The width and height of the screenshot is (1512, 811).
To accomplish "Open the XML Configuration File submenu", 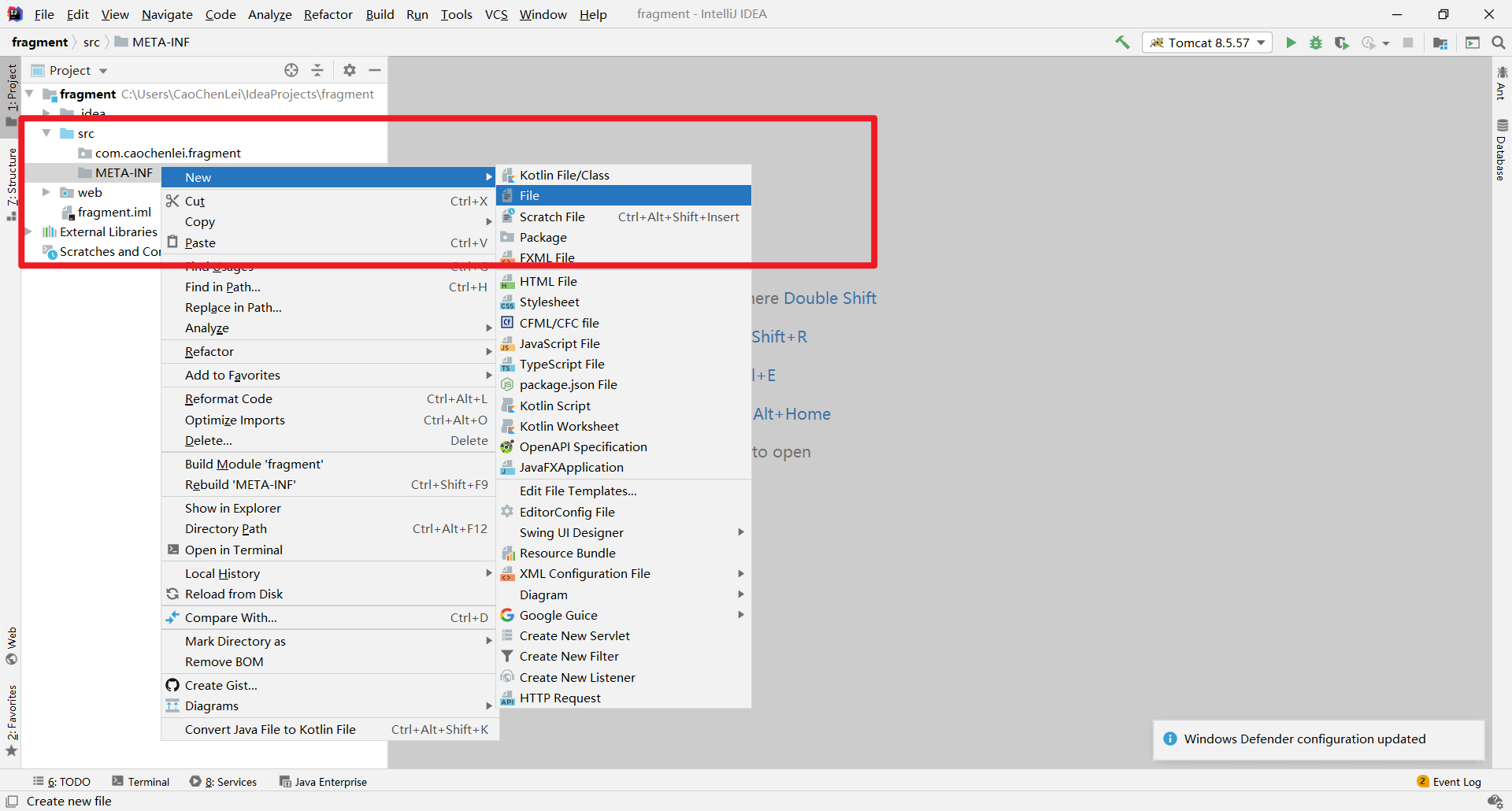I will point(623,573).
